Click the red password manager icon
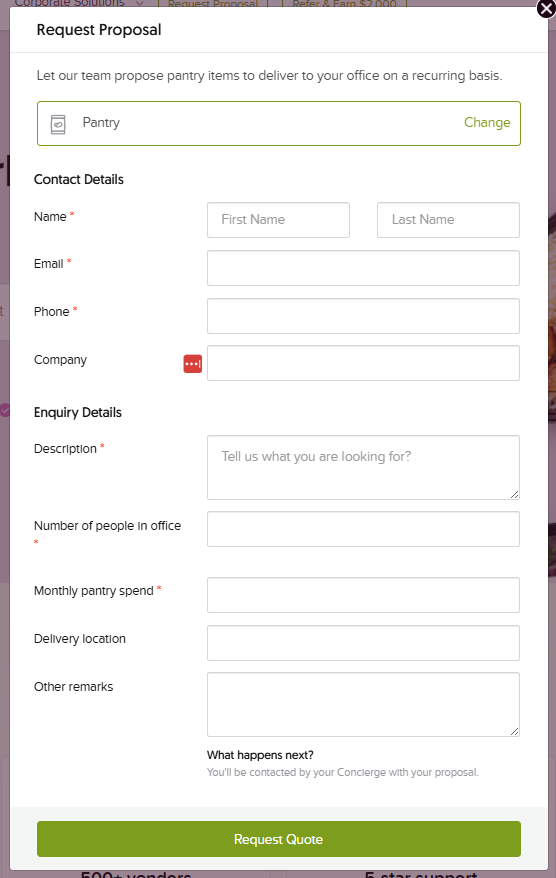 (193, 363)
